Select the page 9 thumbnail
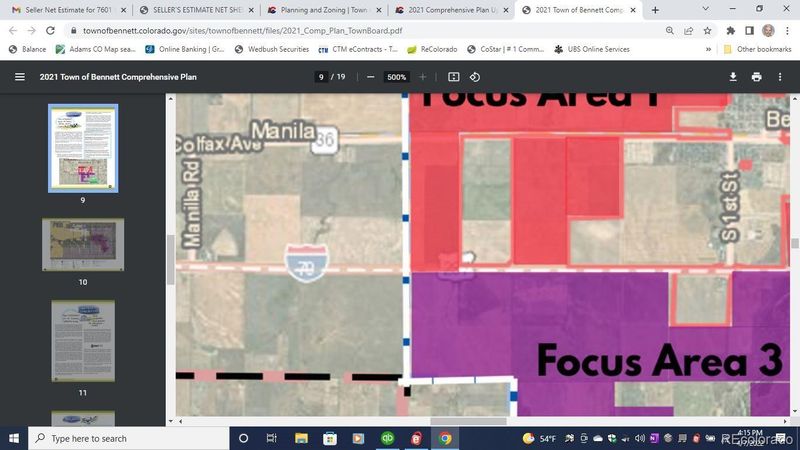 tap(83, 148)
